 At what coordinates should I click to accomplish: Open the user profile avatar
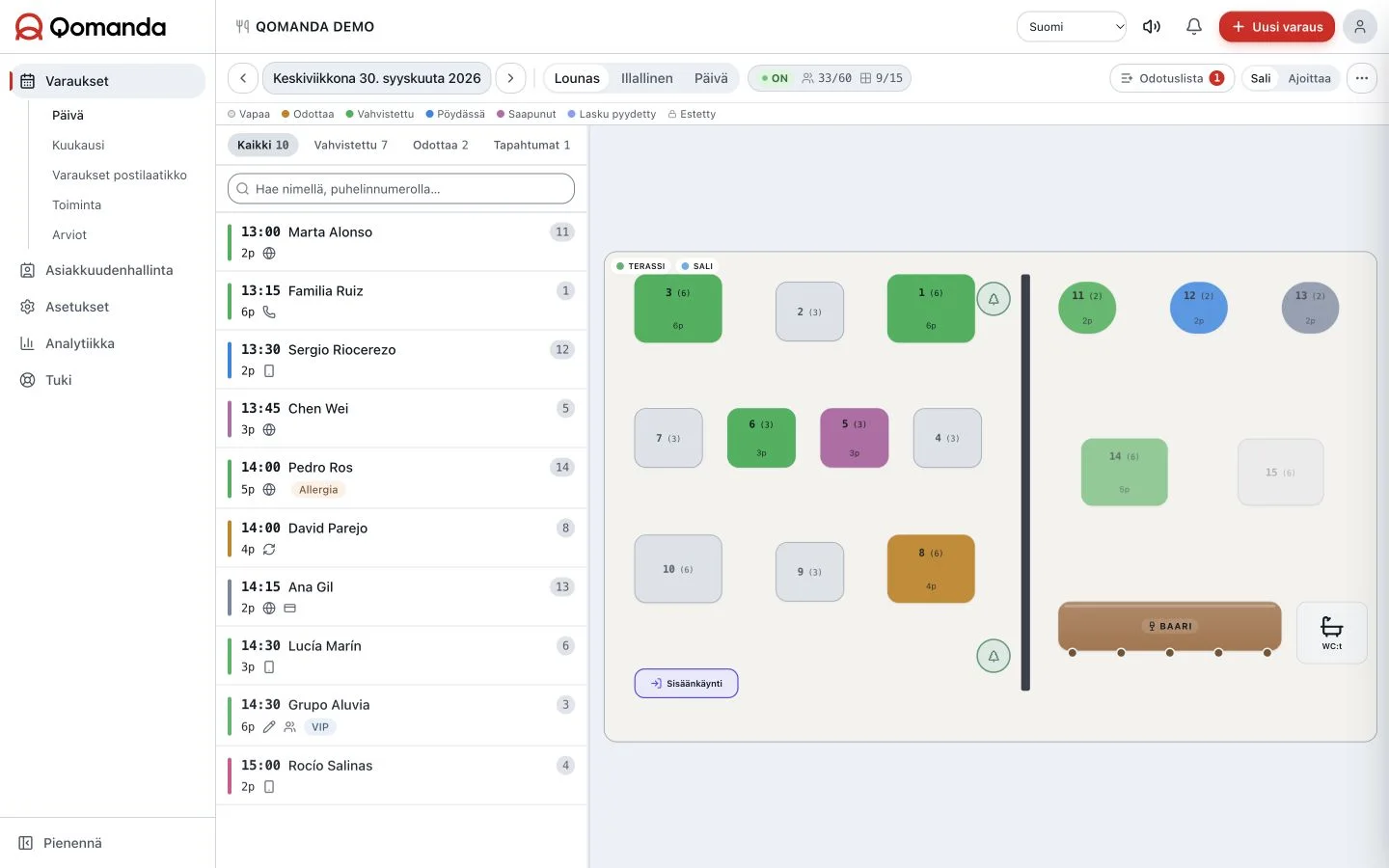coord(1360,27)
